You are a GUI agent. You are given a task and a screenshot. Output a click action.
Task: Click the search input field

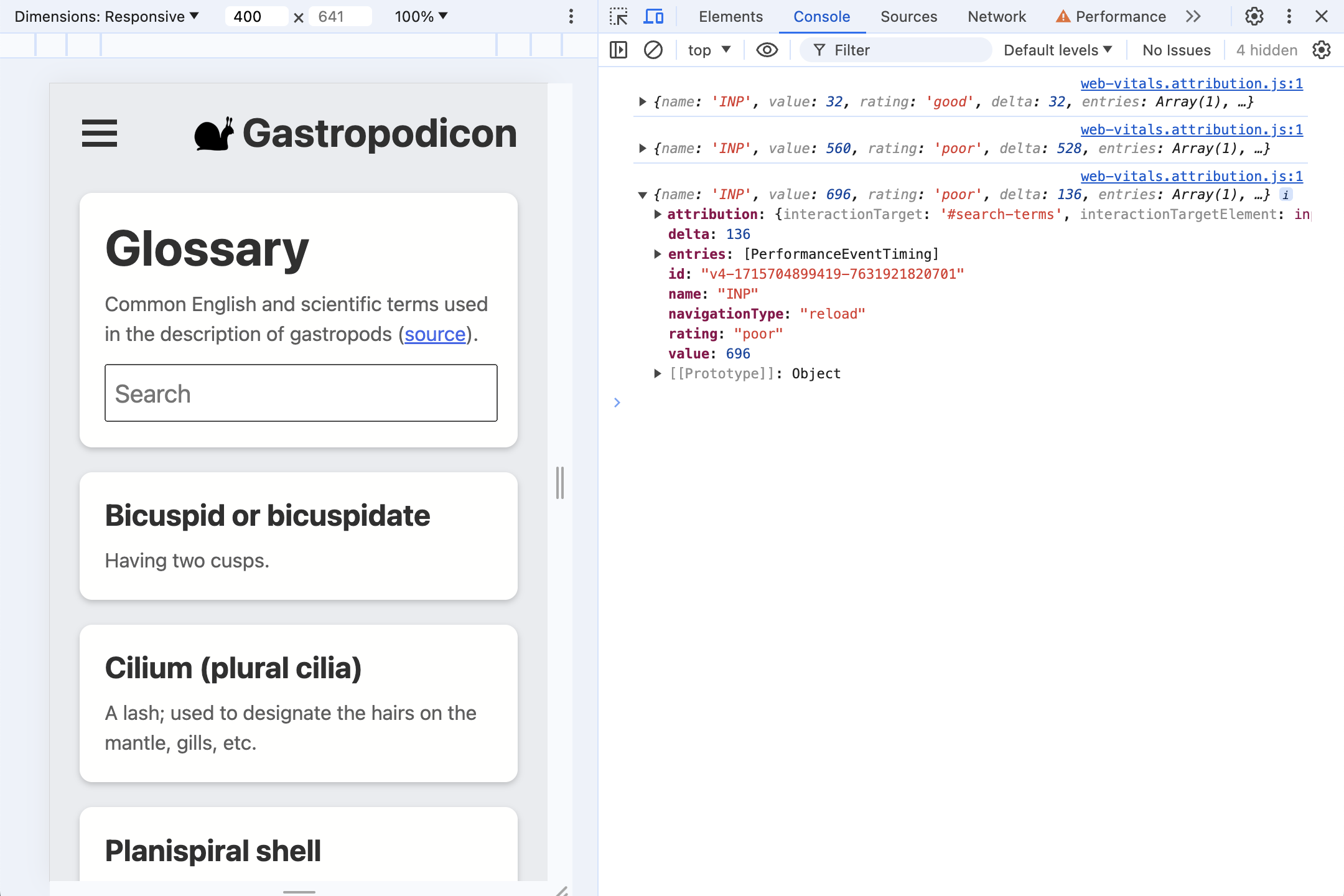click(300, 392)
